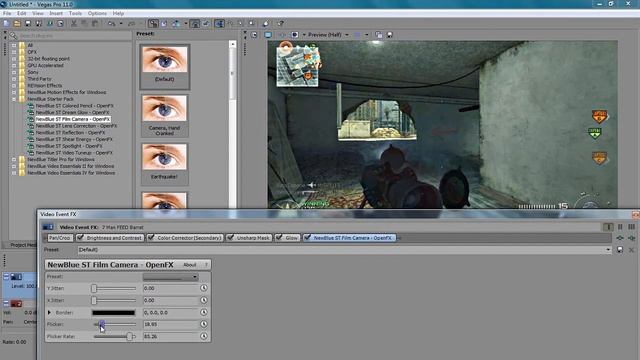Open the File menu
Viewport: 640px width, 360px height.
[7, 13]
